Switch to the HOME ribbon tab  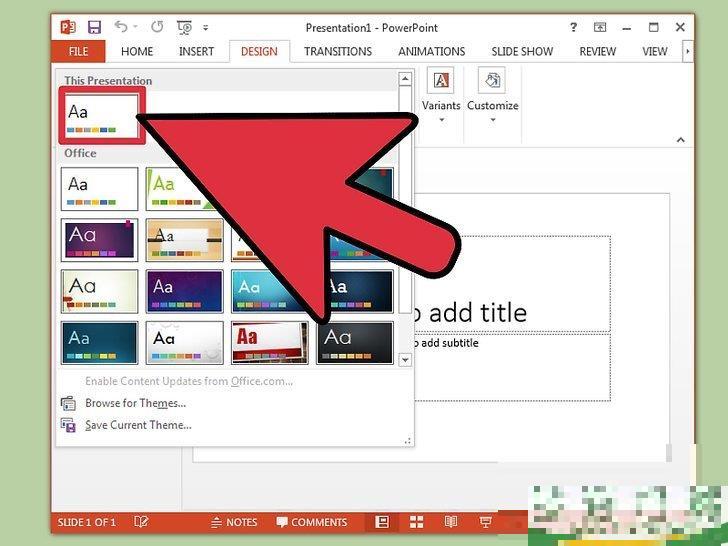pyautogui.click(x=137, y=51)
